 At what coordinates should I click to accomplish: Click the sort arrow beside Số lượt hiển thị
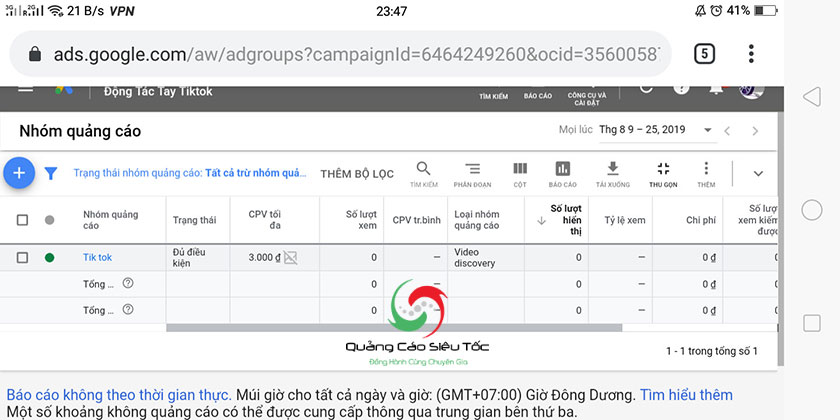[x=541, y=220]
